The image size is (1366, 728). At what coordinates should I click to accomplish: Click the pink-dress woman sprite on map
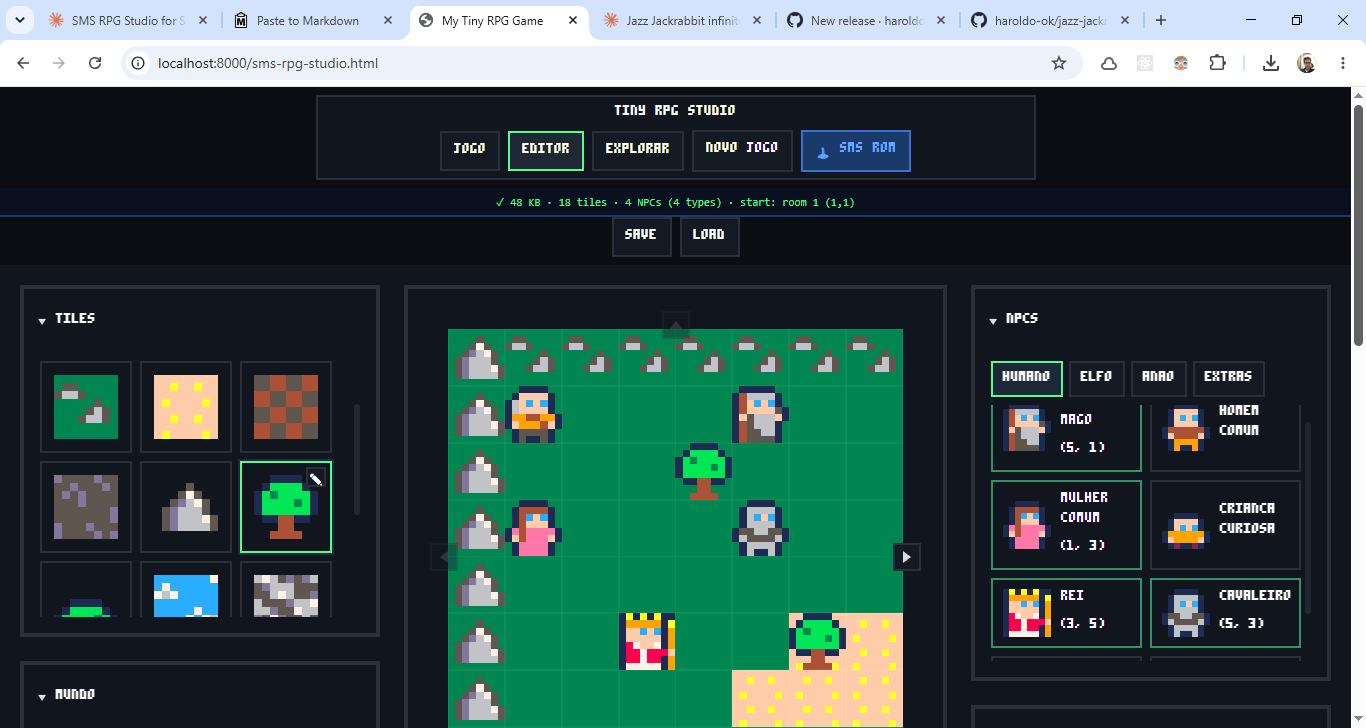point(533,528)
